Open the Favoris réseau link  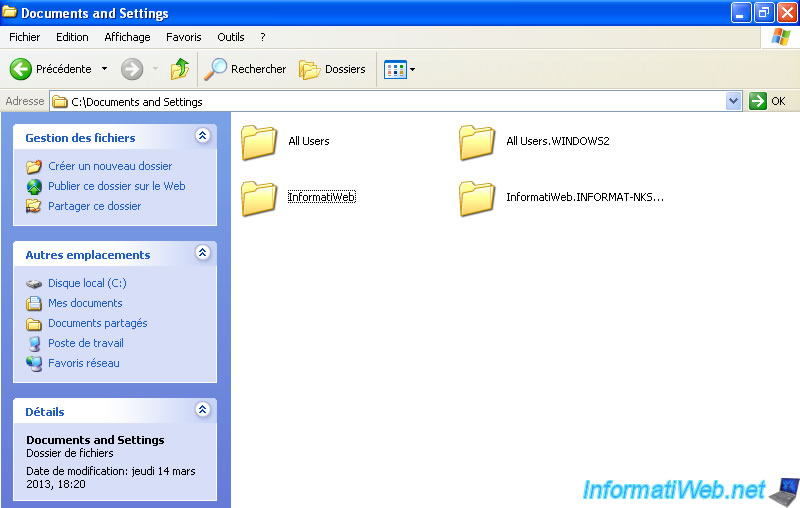click(x=84, y=363)
